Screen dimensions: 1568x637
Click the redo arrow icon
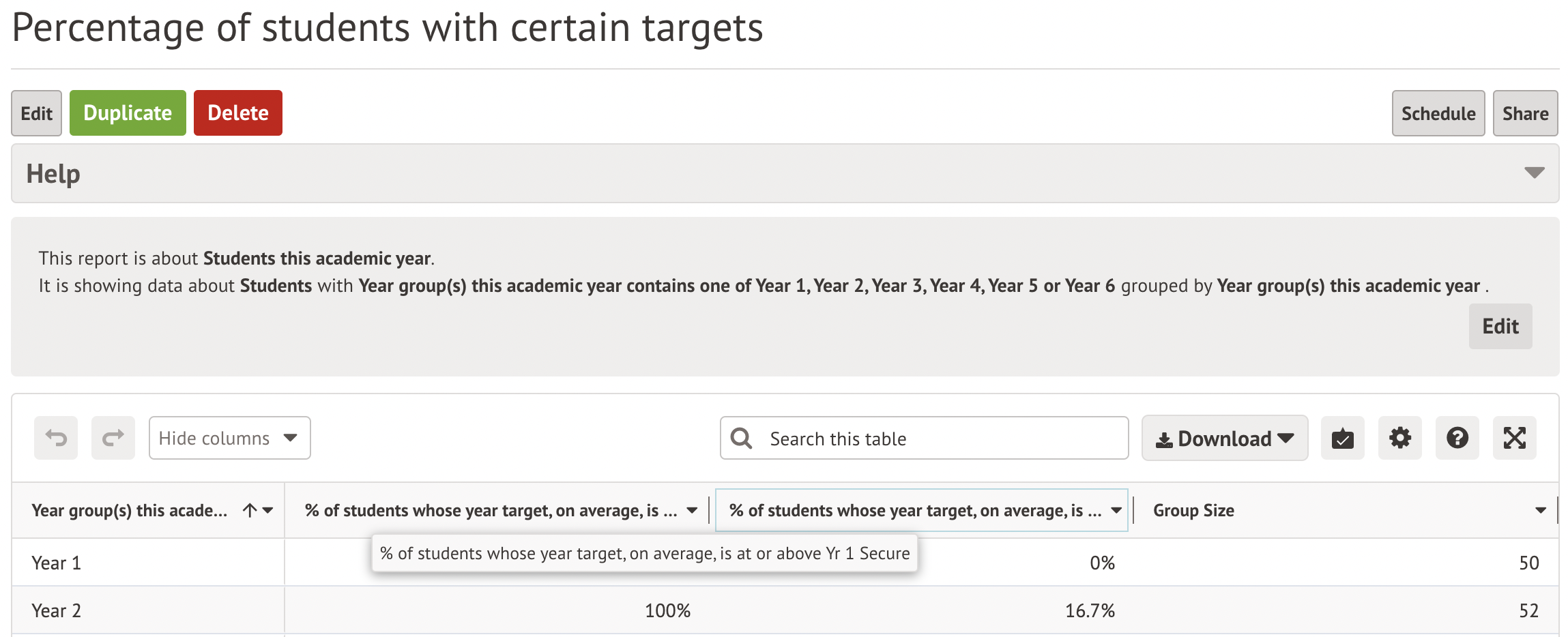113,438
